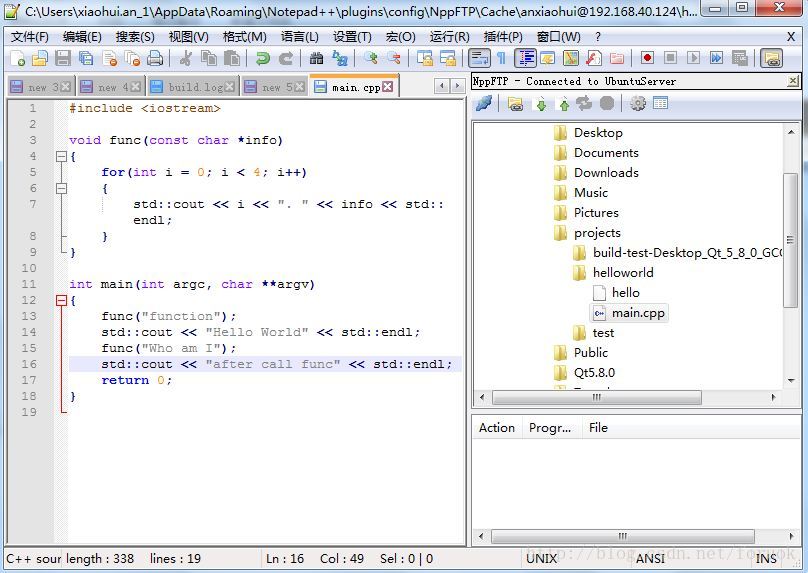This screenshot has height=573, width=808.
Task: Click the Print icon in toolbar
Action: pos(155,59)
